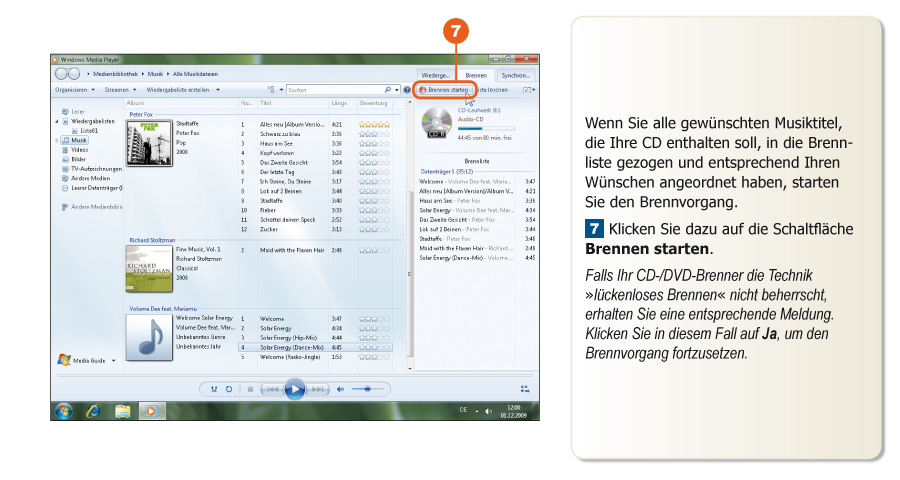
Task: Expand Wiedergabeliste erstellen dropdown
Action: point(181,90)
